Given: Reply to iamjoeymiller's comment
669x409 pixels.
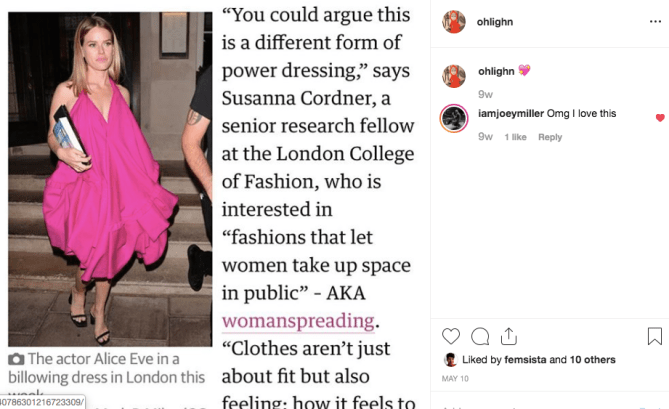Looking at the screenshot, I should point(550,137).
